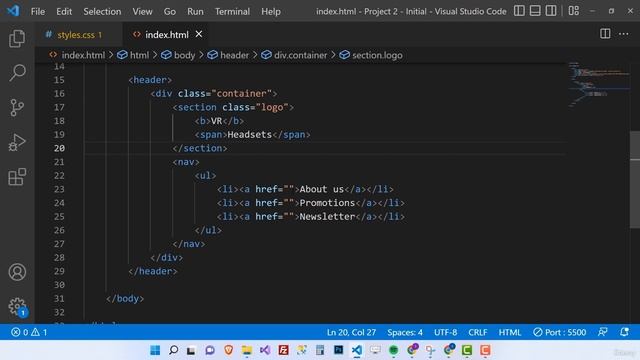The image size is (640, 360).
Task: Toggle the bottom panel layout
Action: (x=535, y=11)
